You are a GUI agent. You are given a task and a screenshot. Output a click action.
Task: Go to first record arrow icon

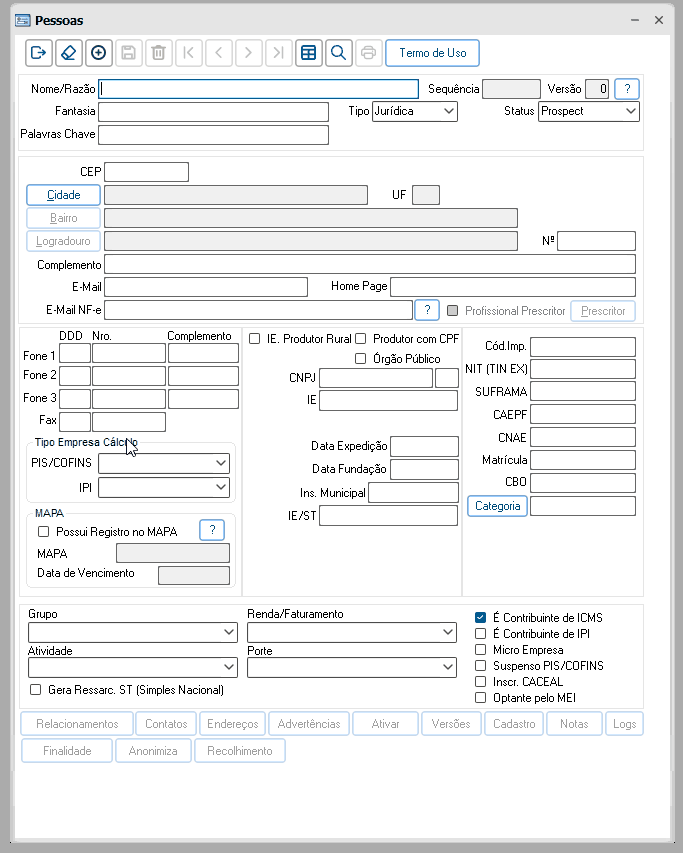pyautogui.click(x=189, y=53)
